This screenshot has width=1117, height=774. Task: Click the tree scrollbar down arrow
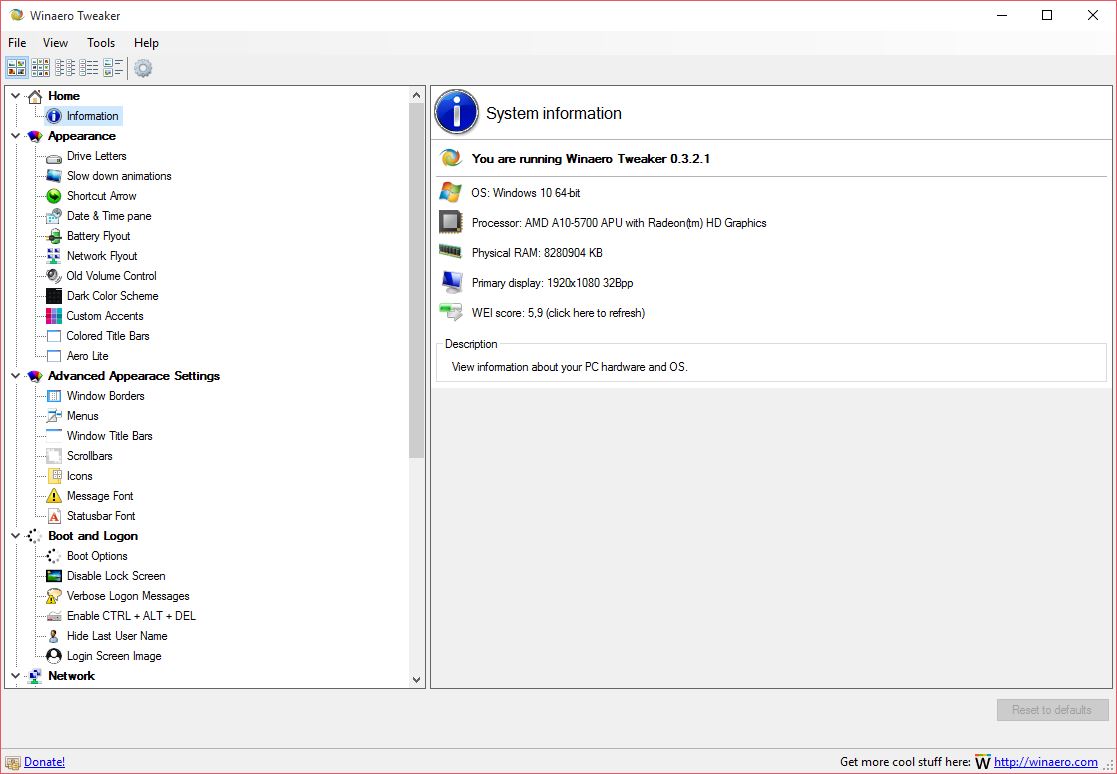tap(417, 680)
